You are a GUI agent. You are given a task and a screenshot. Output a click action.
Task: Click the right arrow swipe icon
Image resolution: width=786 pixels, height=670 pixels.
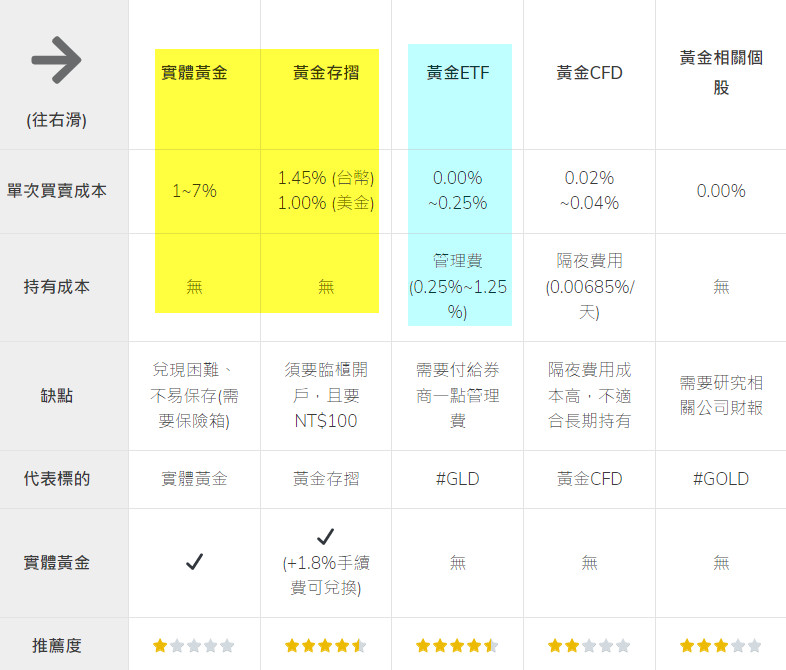pos(56,62)
